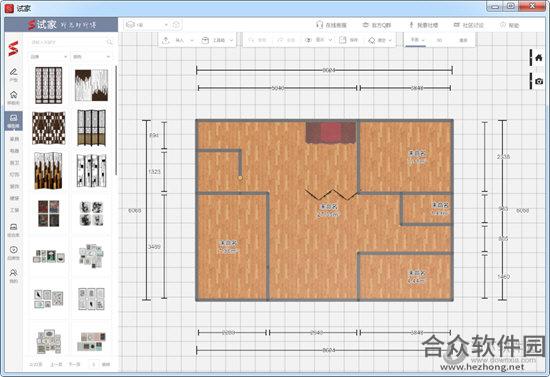Click the model search input field
550x377 pixels.
click(x=67, y=42)
